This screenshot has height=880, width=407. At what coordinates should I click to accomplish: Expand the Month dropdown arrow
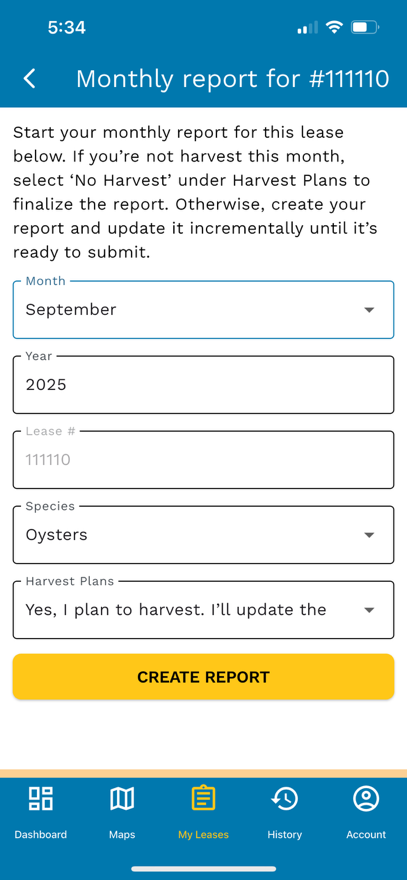pyautogui.click(x=369, y=310)
